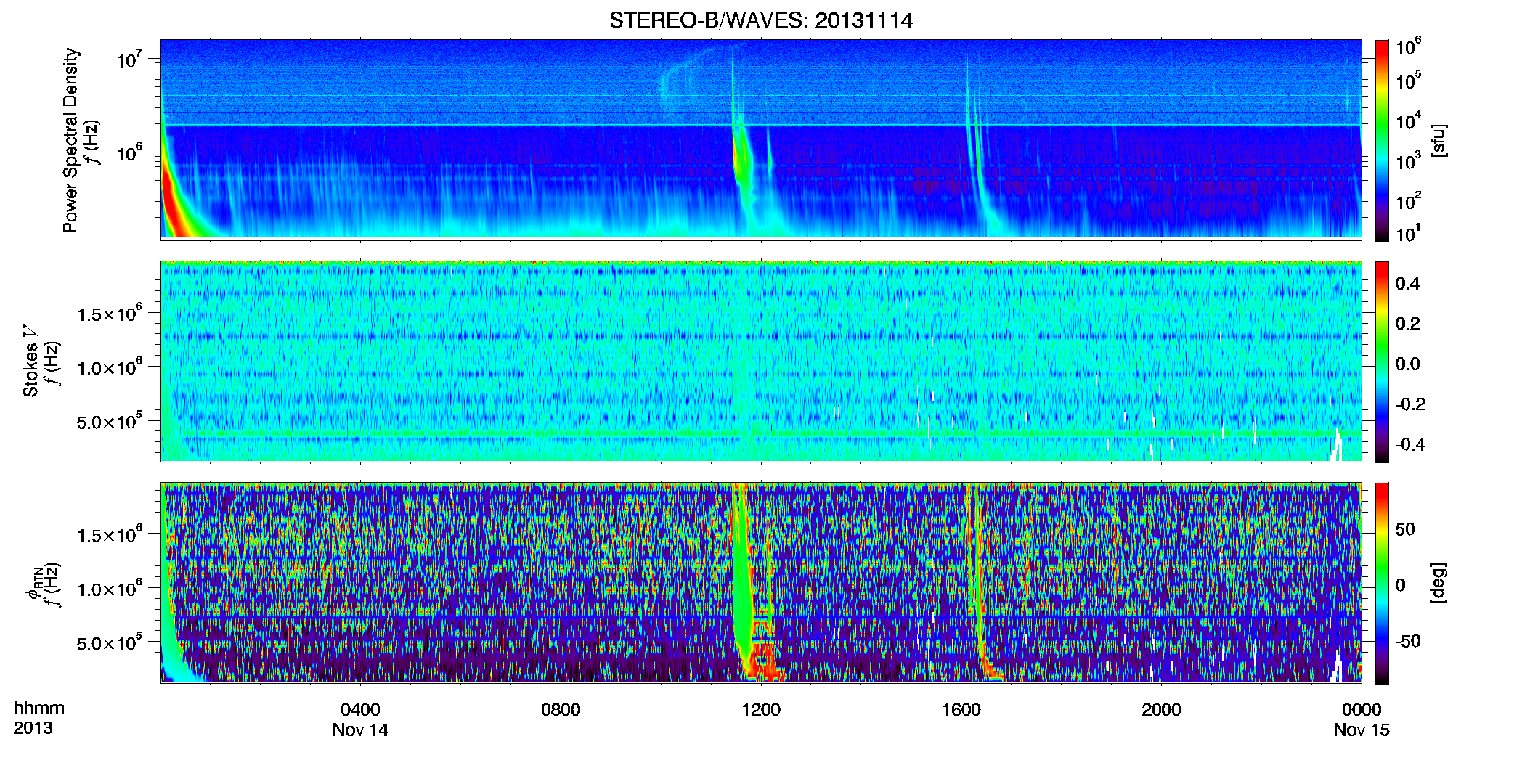Click the 0000 Nov 15 axis label
The width and height of the screenshot is (1522, 784).
tap(1362, 719)
